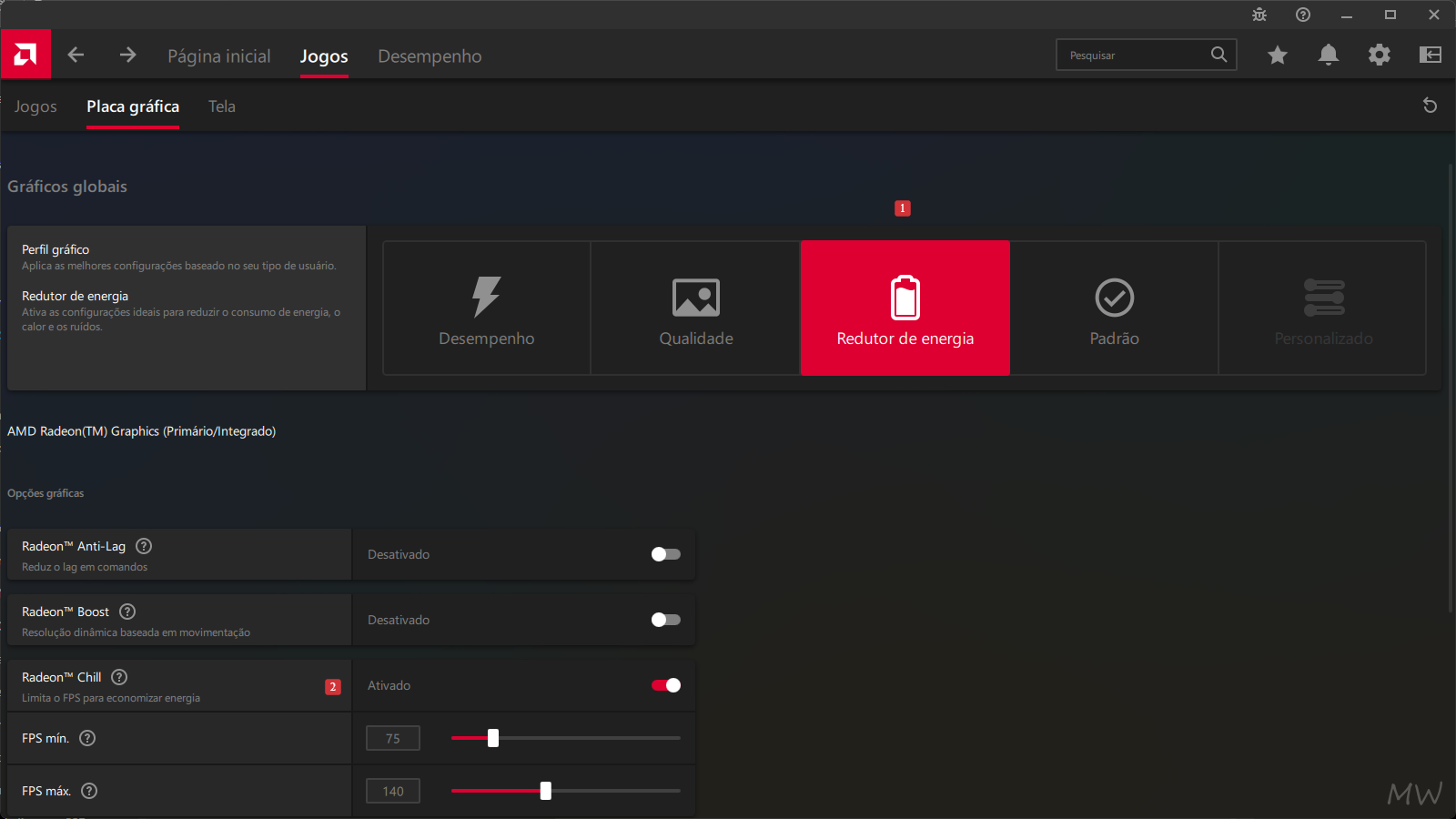
Task: Select the Qualidade graphics profile
Action: click(x=696, y=308)
